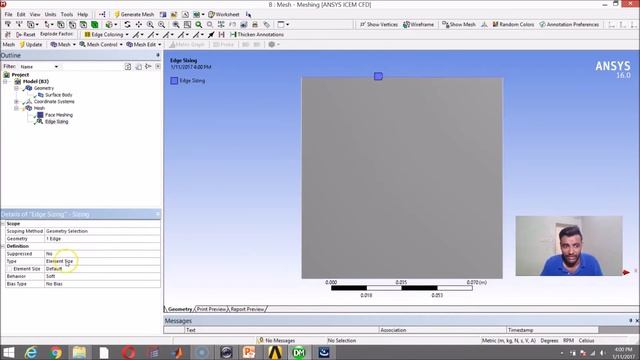Screen dimensions: 640x360
Task: Click the Generate Mesh lightning icon
Action: pos(117,14)
